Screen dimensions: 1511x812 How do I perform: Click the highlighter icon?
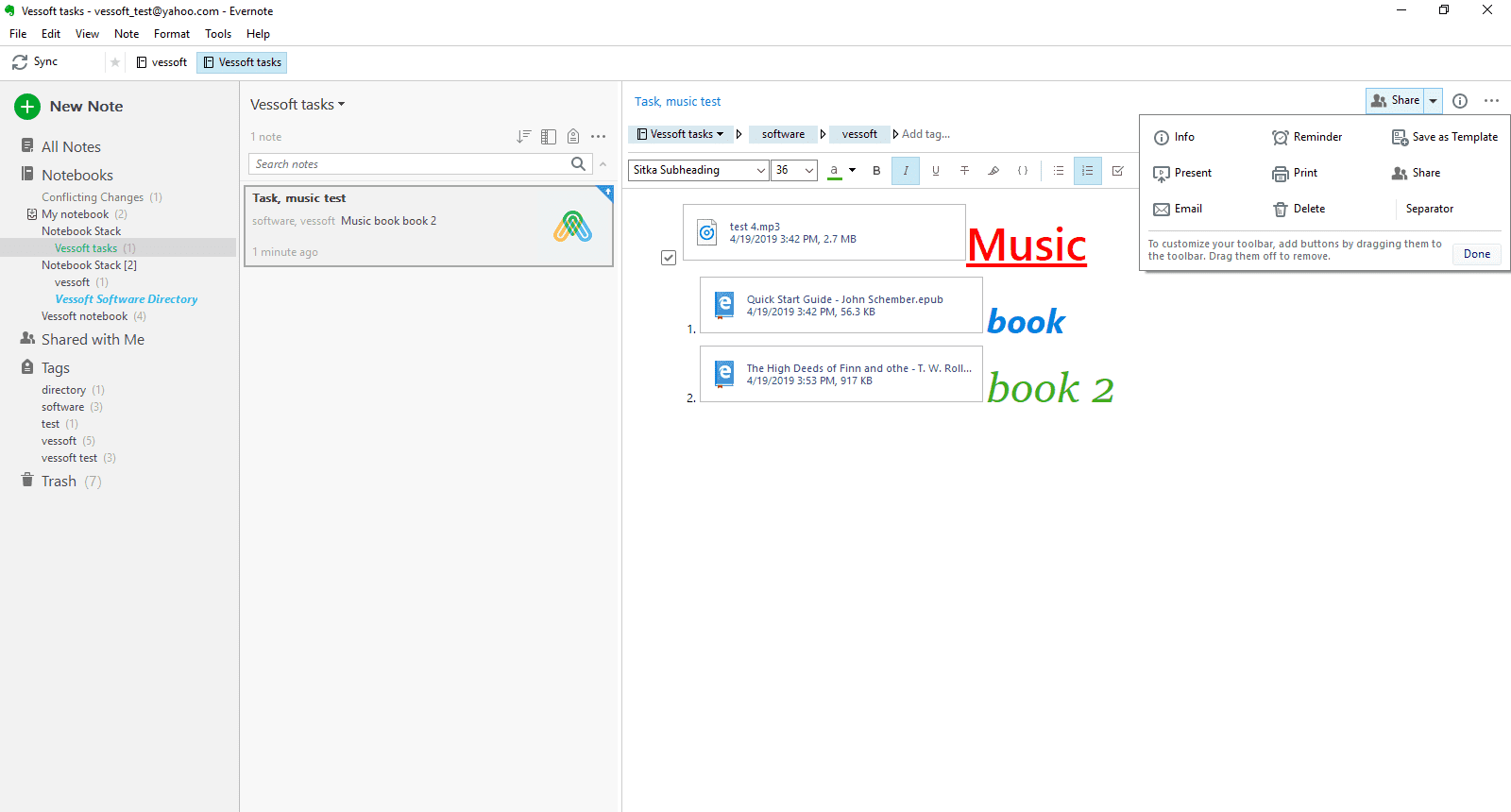(x=993, y=171)
